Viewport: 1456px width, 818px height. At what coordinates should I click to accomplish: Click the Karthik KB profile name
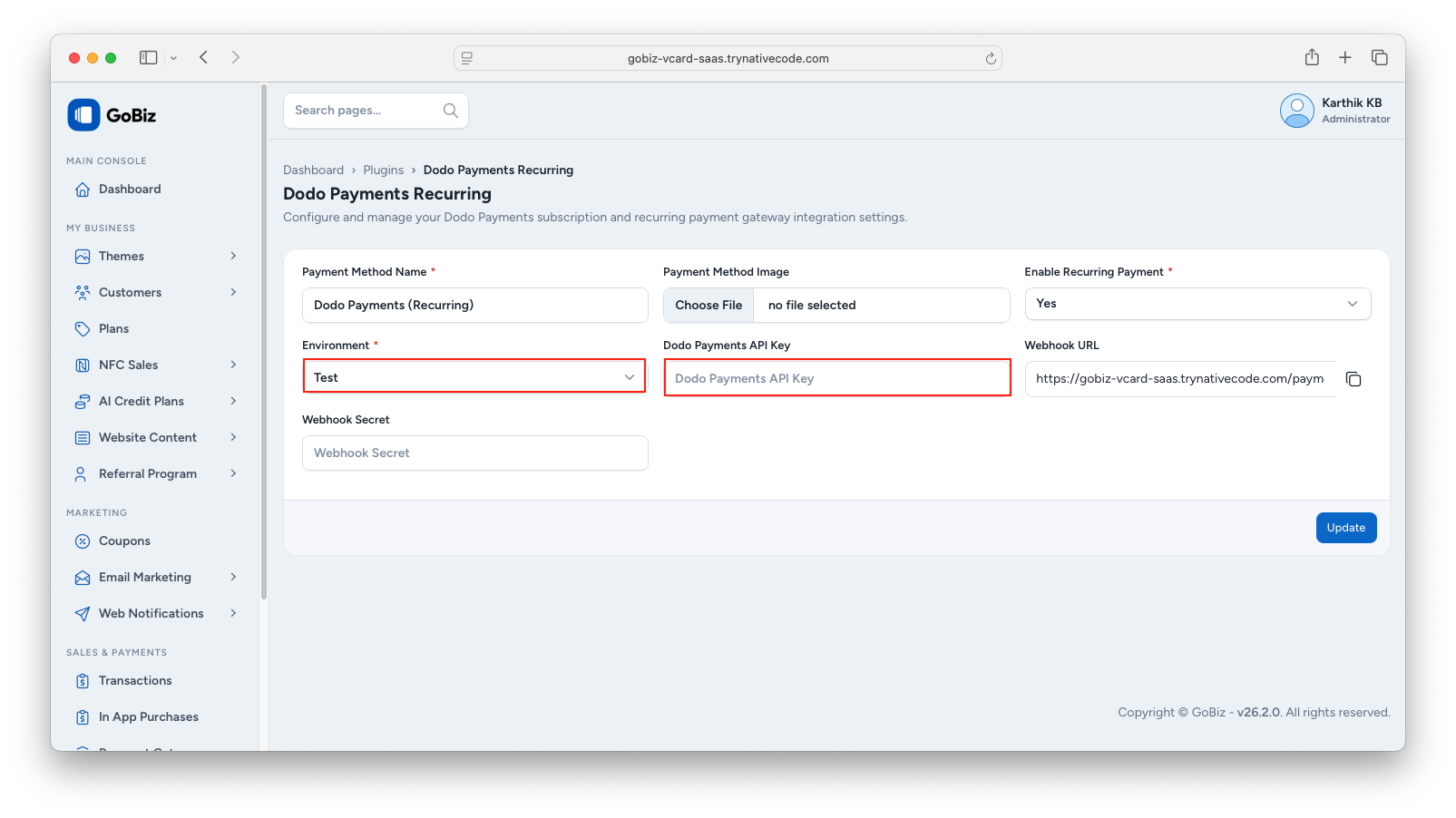pyautogui.click(x=1352, y=103)
